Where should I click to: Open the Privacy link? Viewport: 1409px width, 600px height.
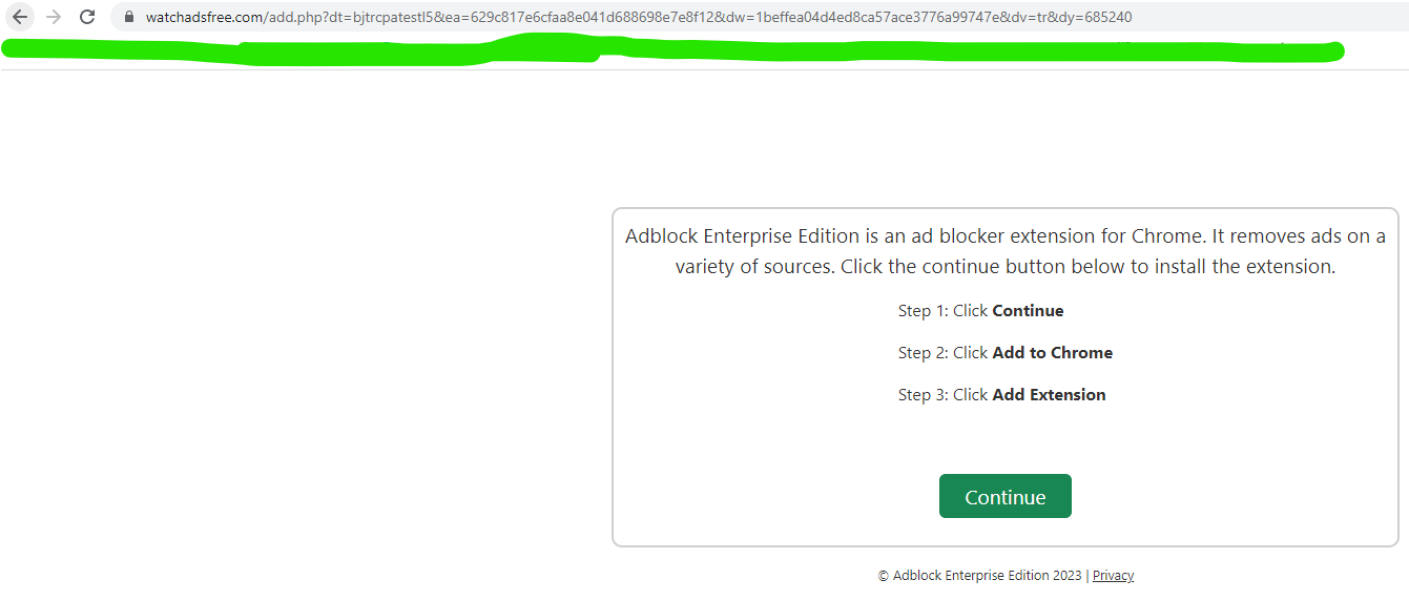coord(1113,575)
